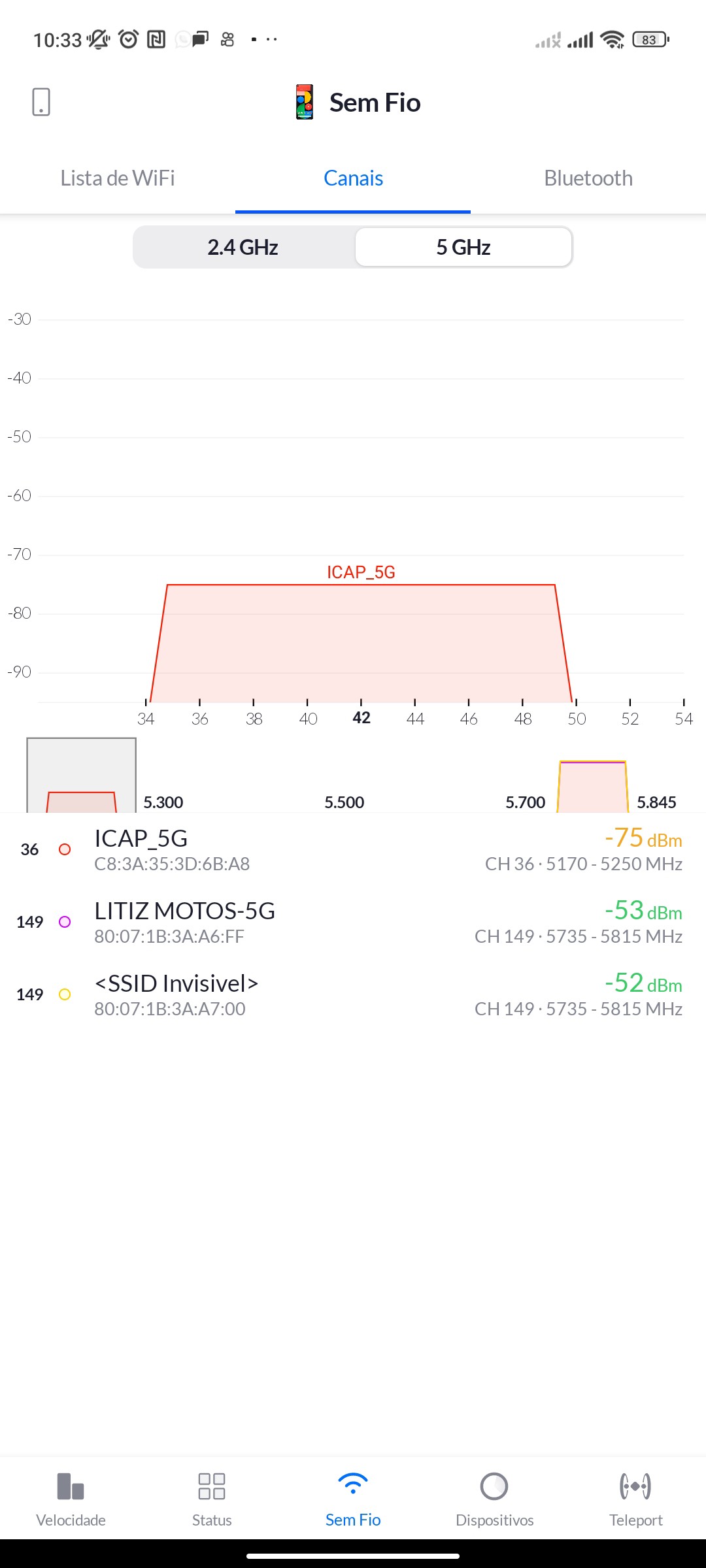Screen dimensions: 706x1568
Task: Tap the Pixel phone image beside Sem Fio
Action: pyautogui.click(x=305, y=102)
